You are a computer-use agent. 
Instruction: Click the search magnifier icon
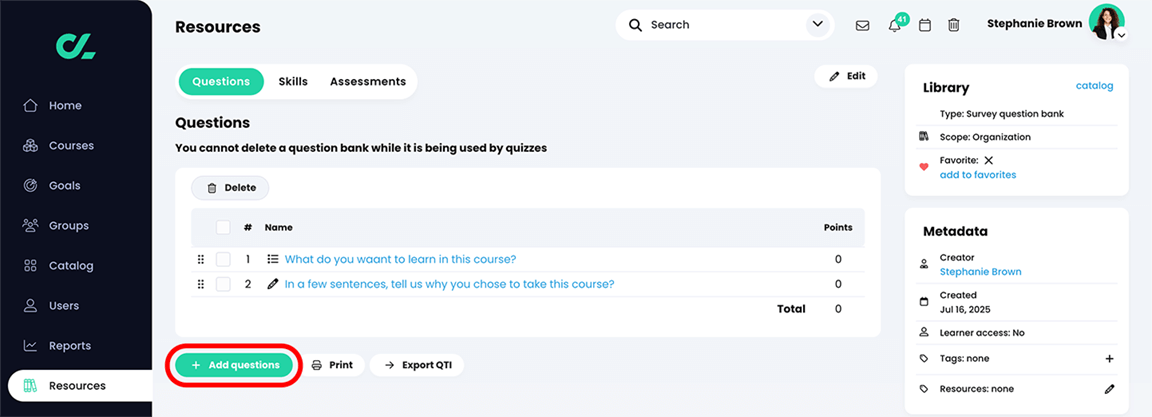click(x=636, y=25)
